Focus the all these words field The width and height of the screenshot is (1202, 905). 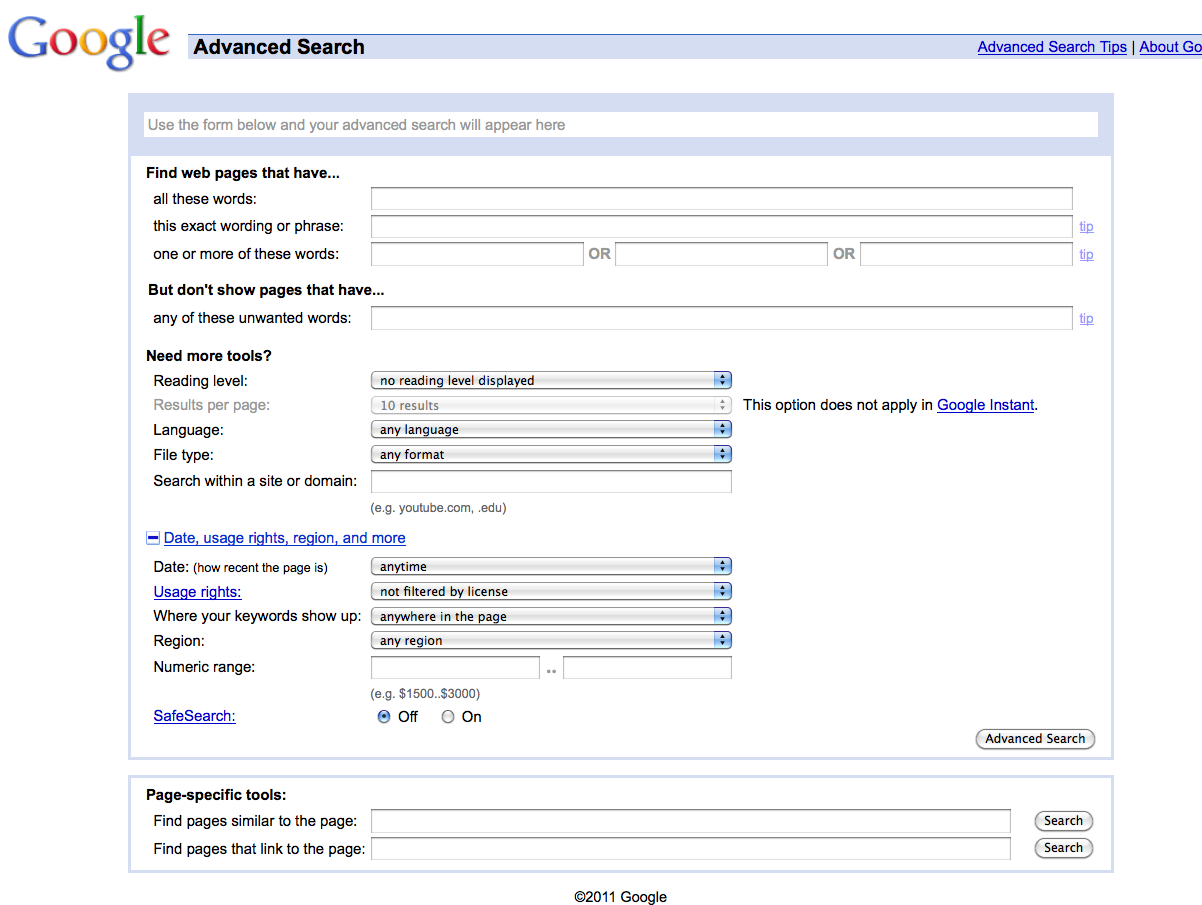click(721, 199)
